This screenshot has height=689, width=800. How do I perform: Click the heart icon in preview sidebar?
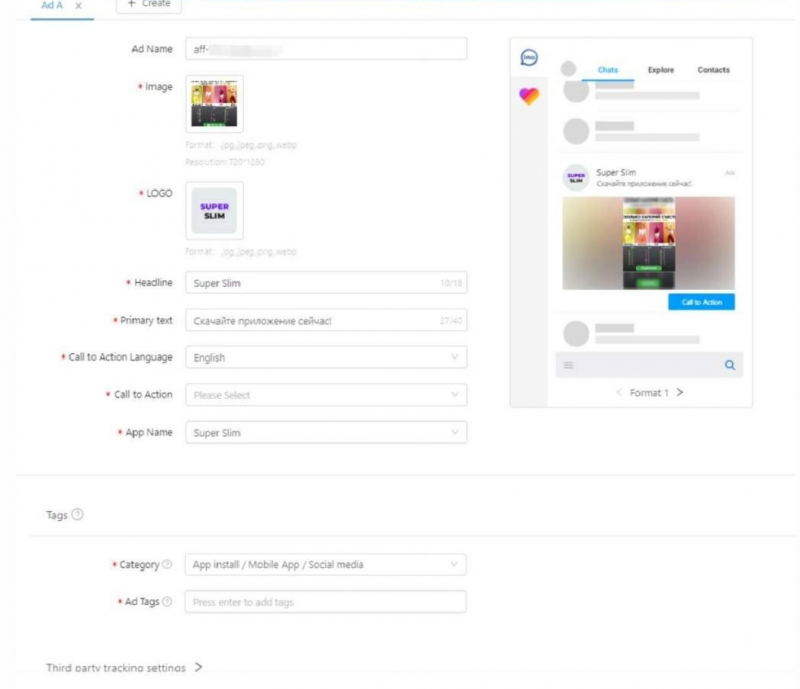(x=529, y=96)
